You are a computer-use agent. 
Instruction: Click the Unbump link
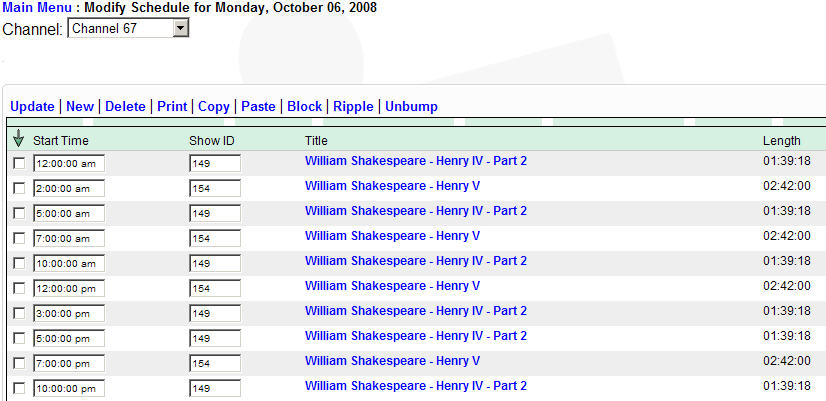[411, 106]
